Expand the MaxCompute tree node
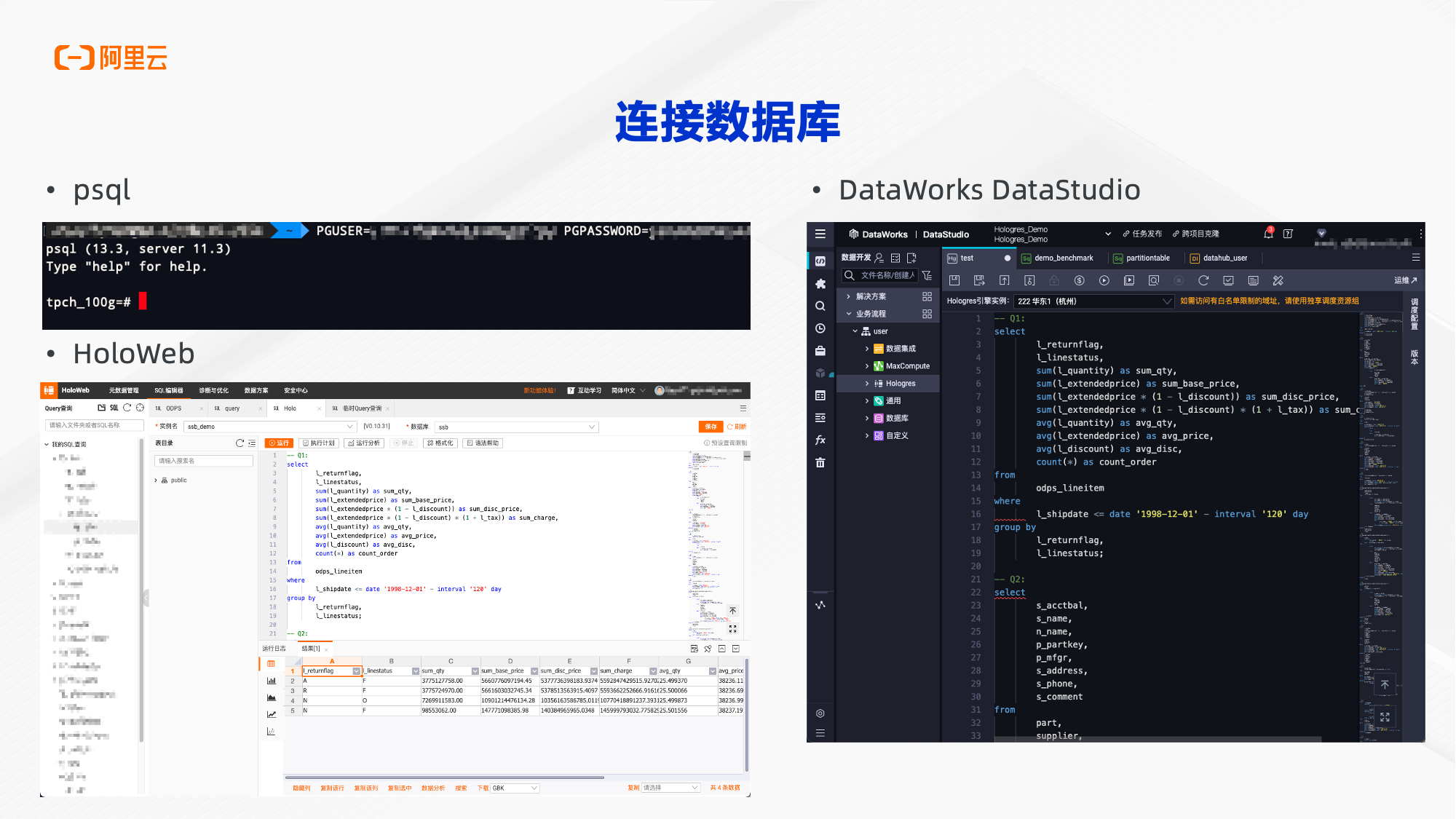This screenshot has width=1456, height=819. [x=866, y=366]
